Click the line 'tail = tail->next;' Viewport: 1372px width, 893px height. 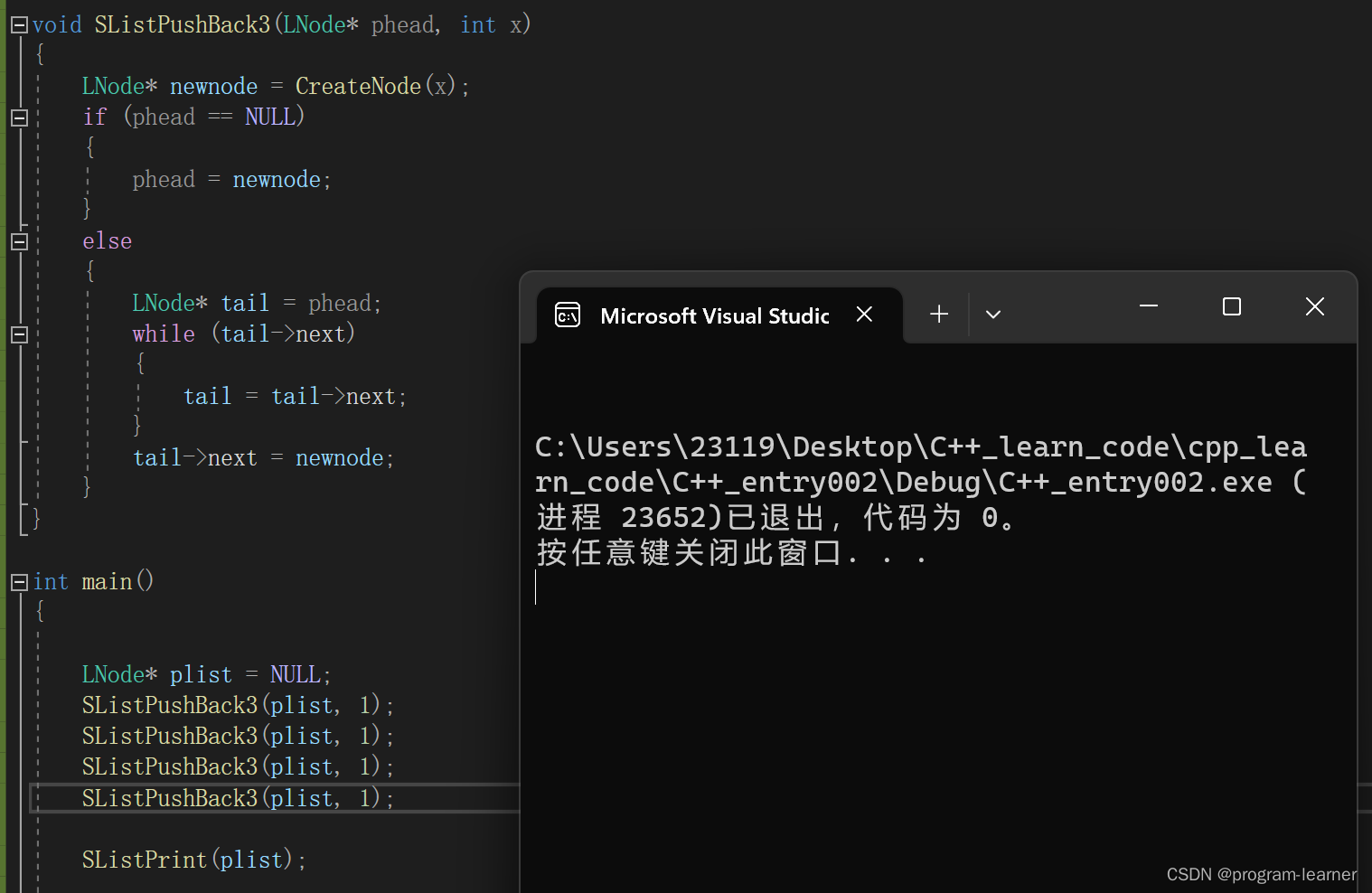tap(296, 396)
